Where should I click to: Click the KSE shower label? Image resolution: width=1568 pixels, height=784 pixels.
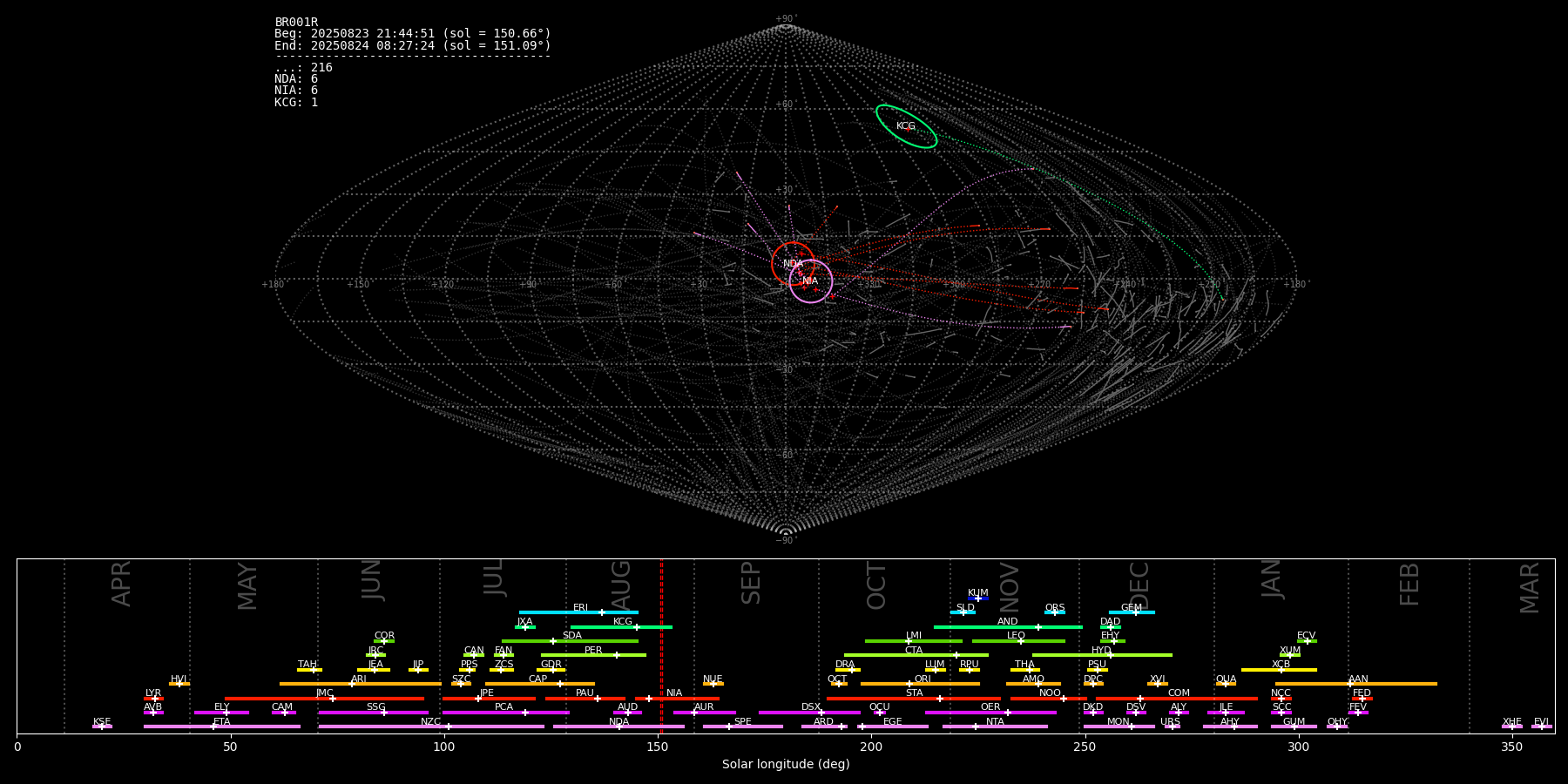click(x=102, y=722)
